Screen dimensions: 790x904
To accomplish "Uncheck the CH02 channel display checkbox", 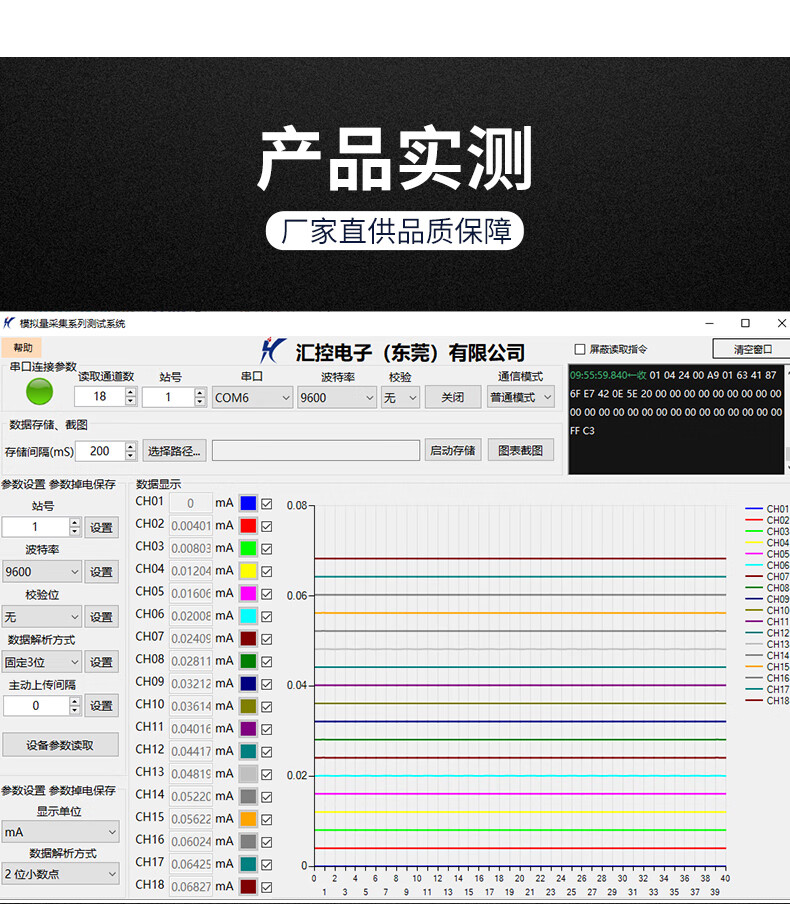I will point(267,526).
